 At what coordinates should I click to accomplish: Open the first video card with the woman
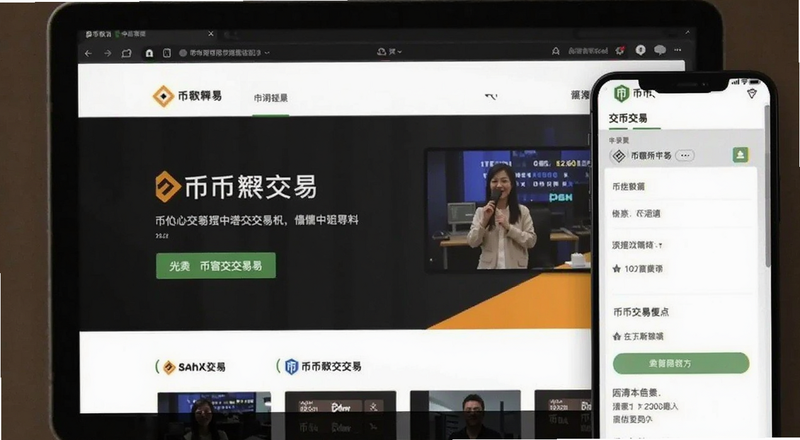[x=214, y=415]
